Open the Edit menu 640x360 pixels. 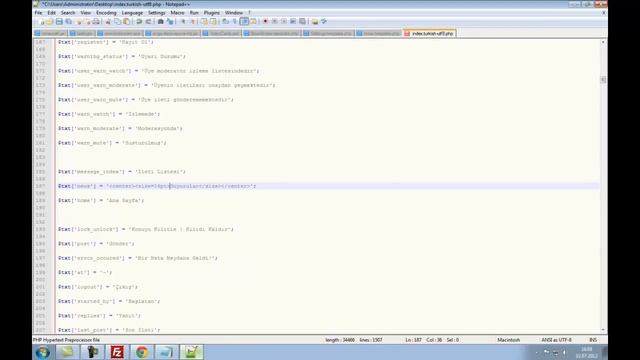[51, 13]
